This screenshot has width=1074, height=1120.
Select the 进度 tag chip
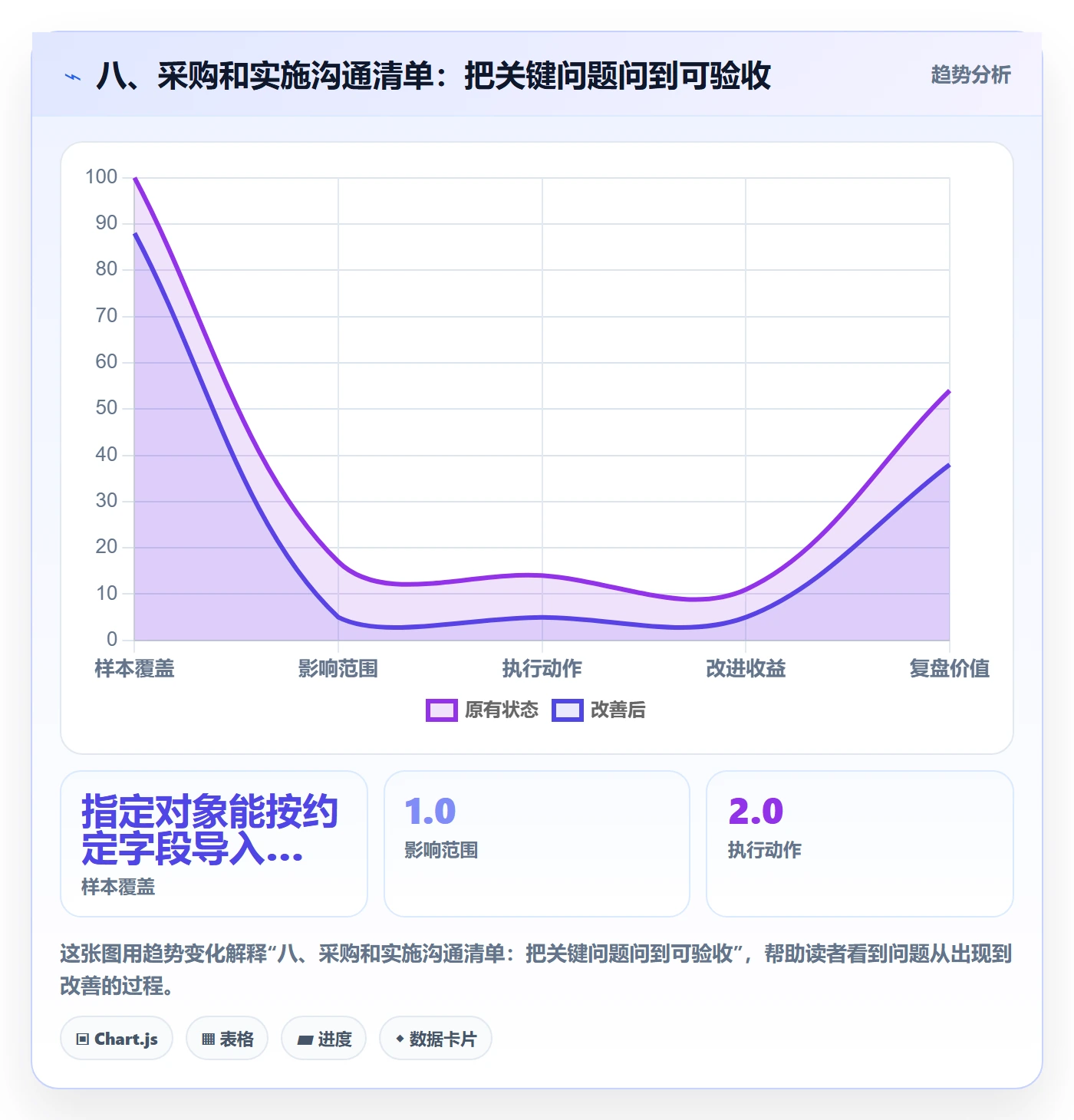[324, 1039]
